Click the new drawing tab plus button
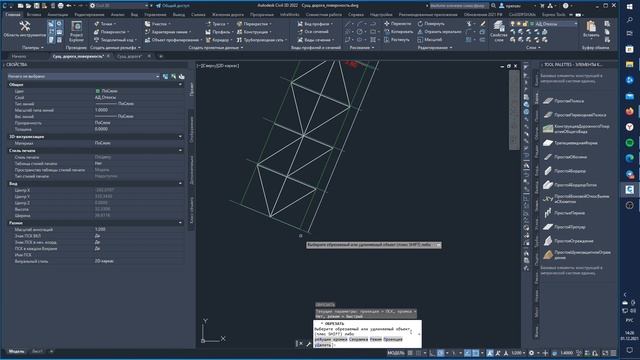640x360 pixels. coord(161,56)
